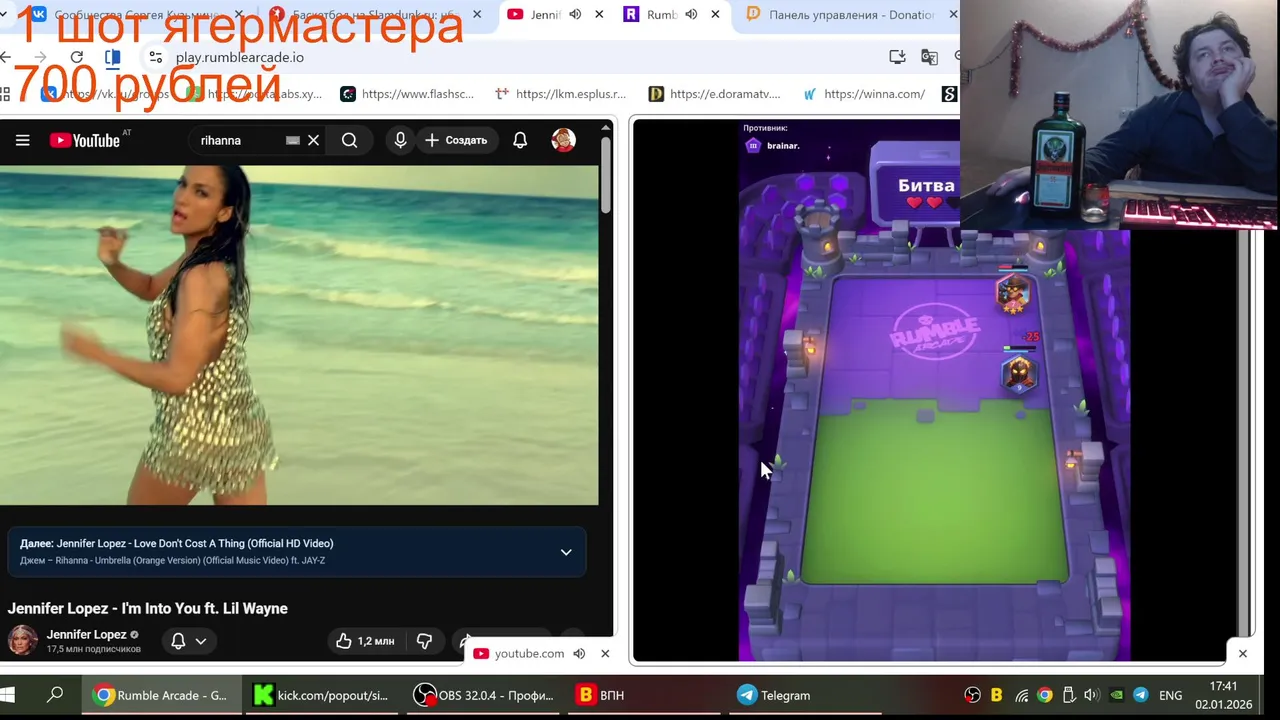
Task: Open YouTube notifications bell
Action: pos(520,140)
